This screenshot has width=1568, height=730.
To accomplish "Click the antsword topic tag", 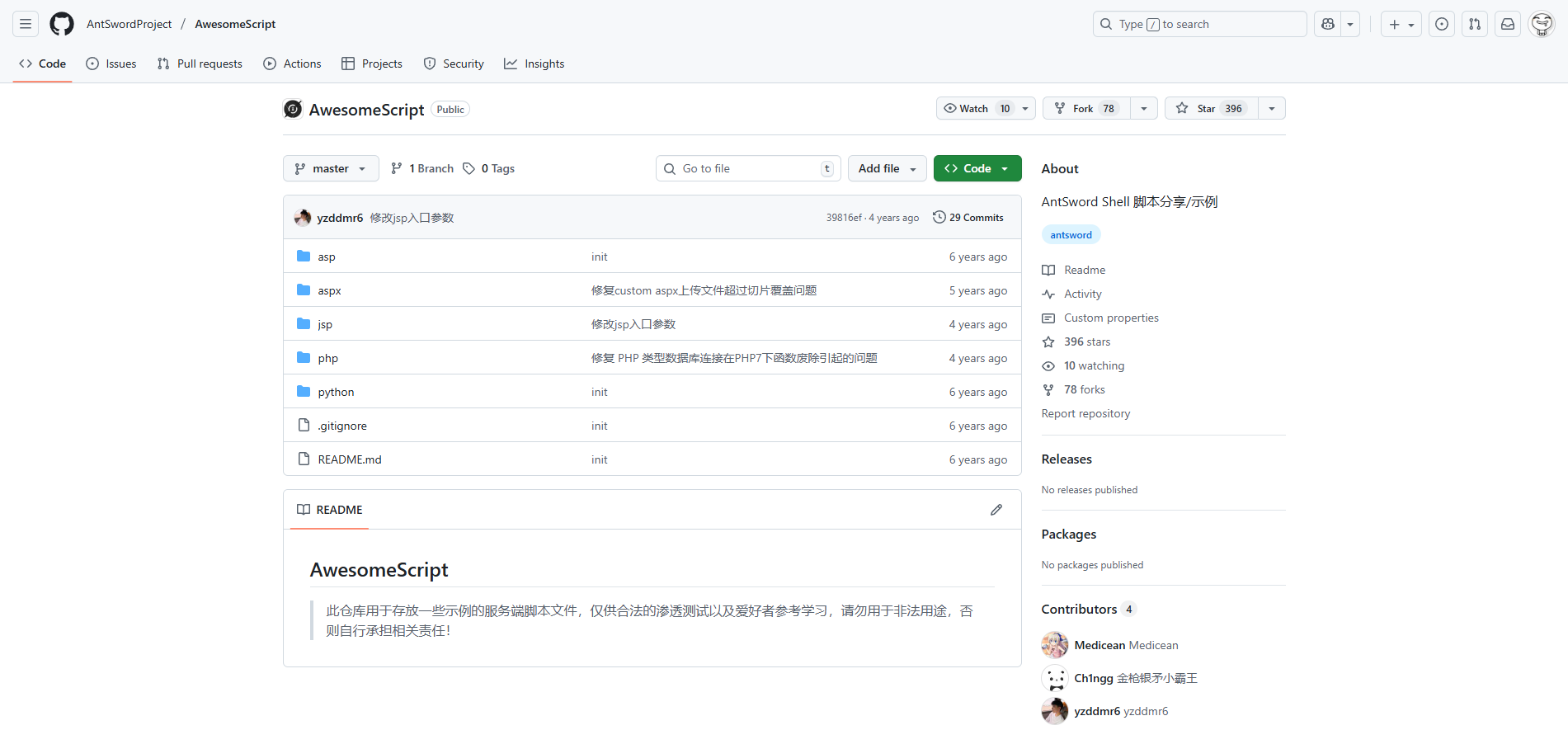I will pos(1071,235).
